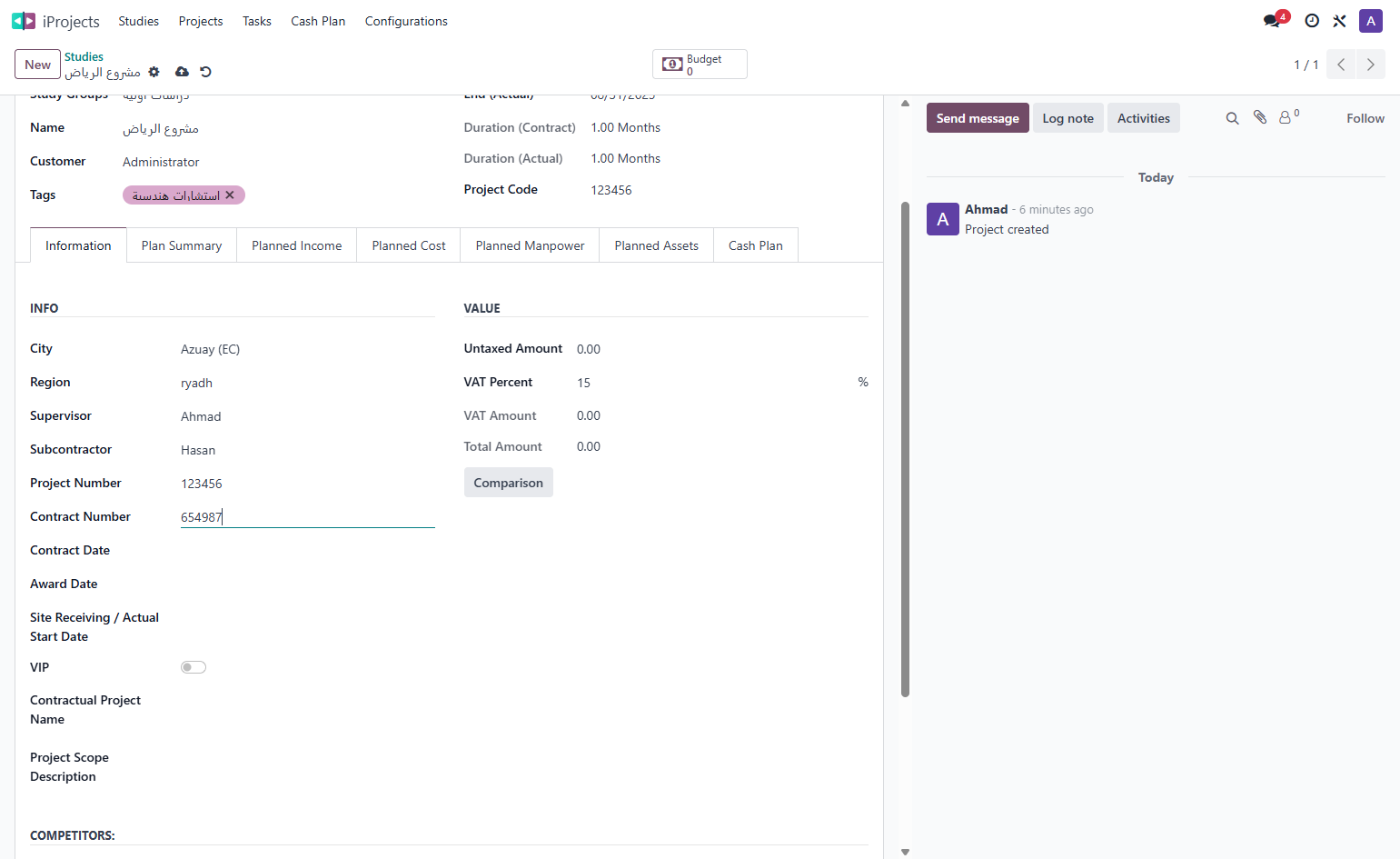Follow this record via Follow link
This screenshot has width=1400, height=859.
(x=1365, y=118)
